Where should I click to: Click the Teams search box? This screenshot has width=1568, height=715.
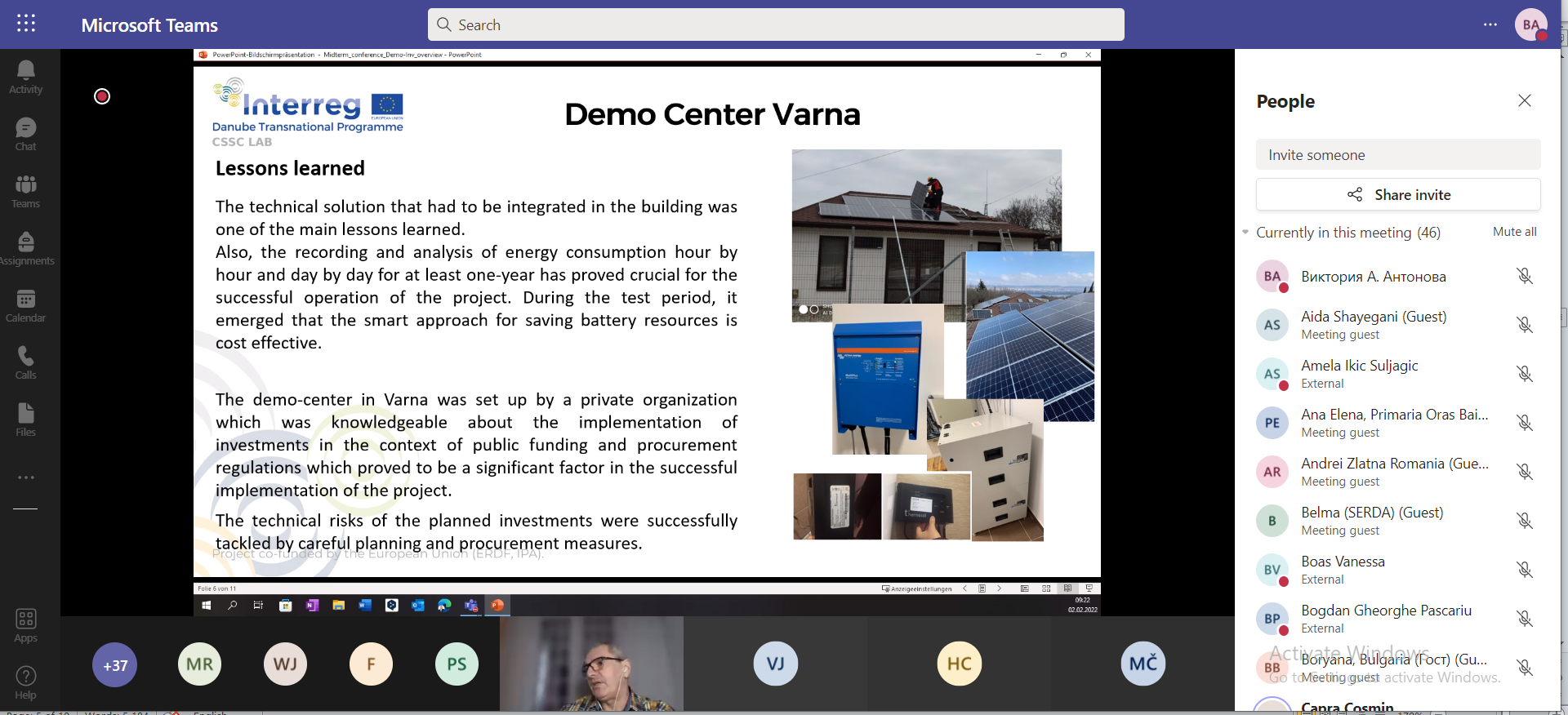pos(776,24)
